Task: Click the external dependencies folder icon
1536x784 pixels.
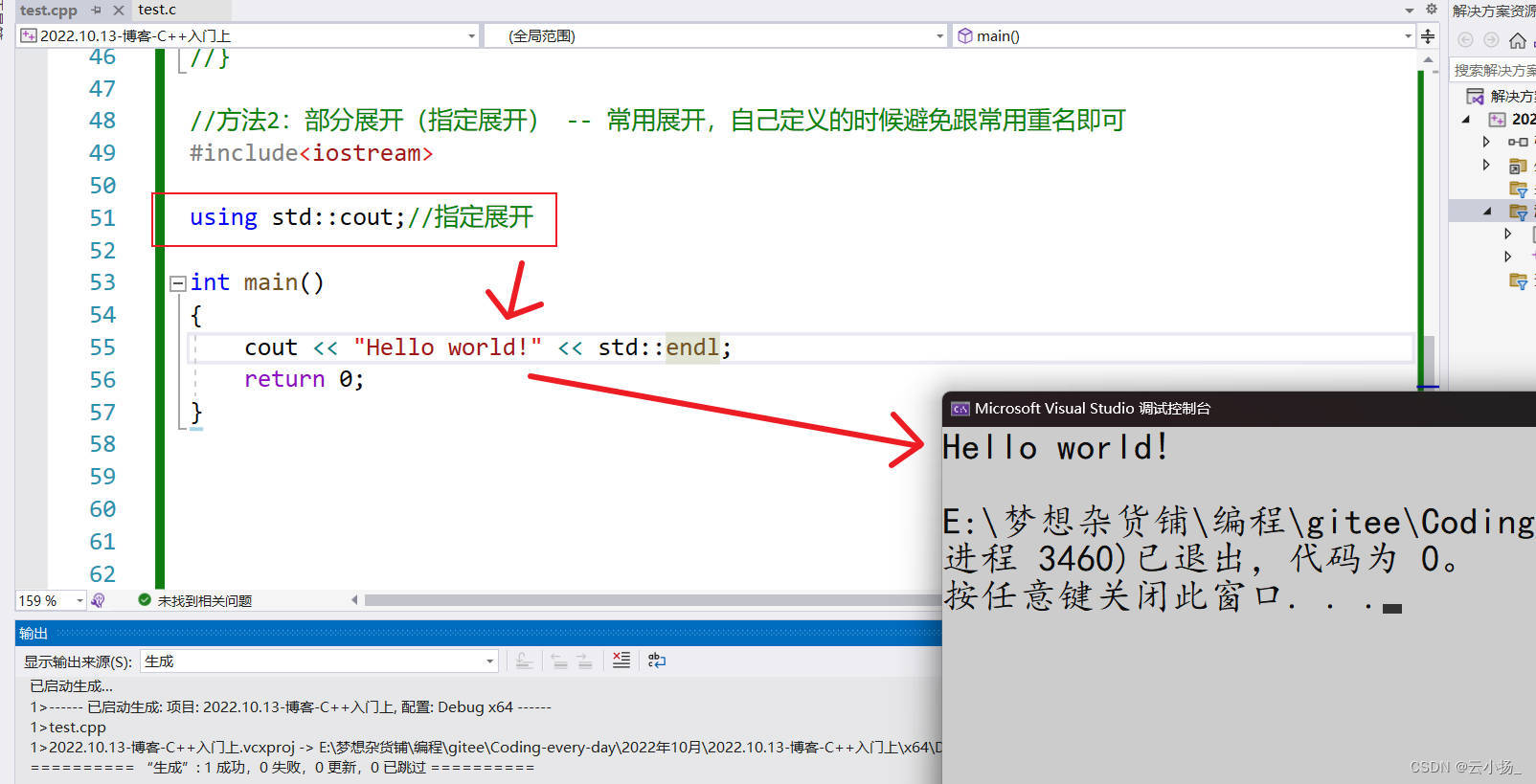Action: [1518, 166]
